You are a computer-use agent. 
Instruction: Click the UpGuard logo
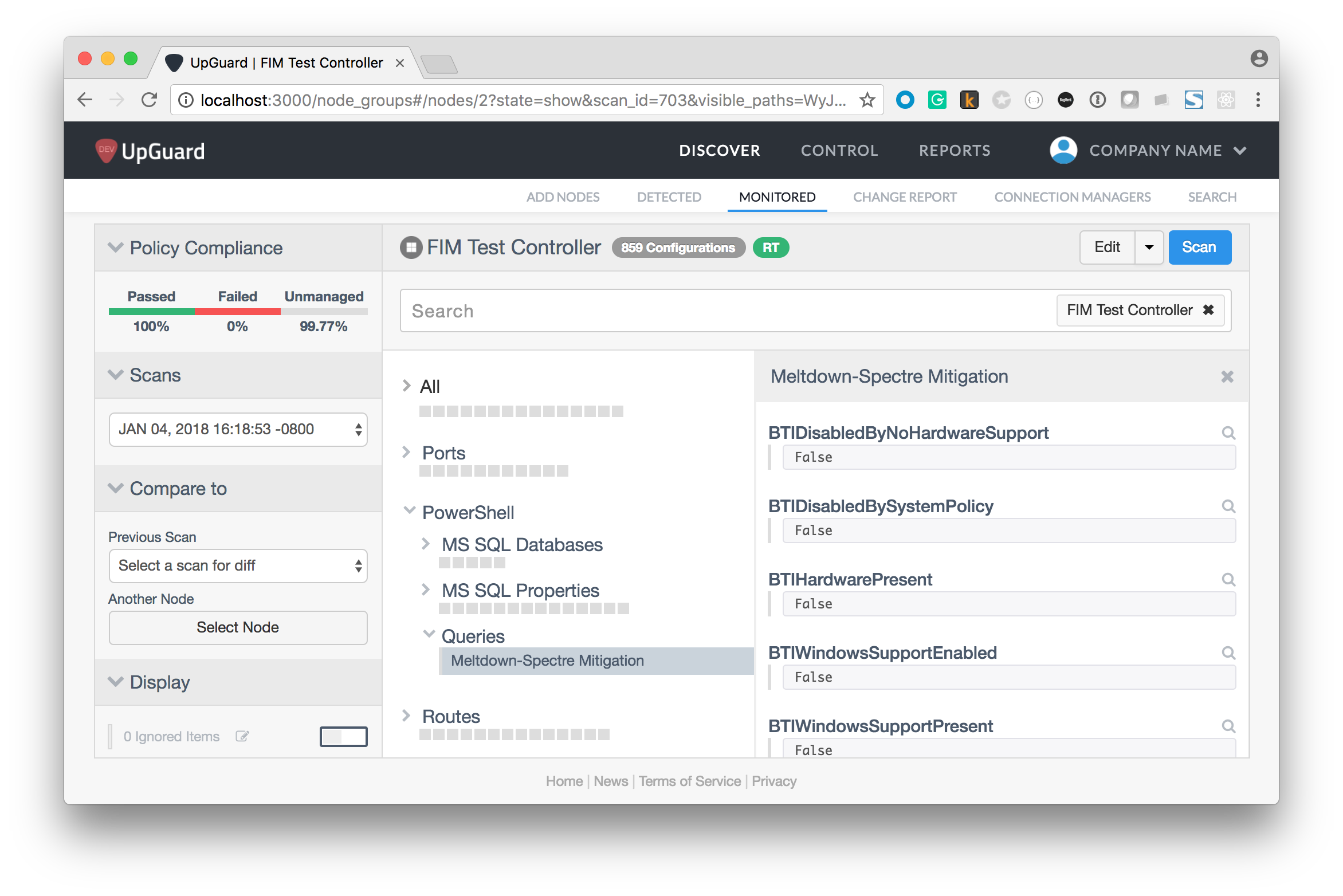pos(150,151)
